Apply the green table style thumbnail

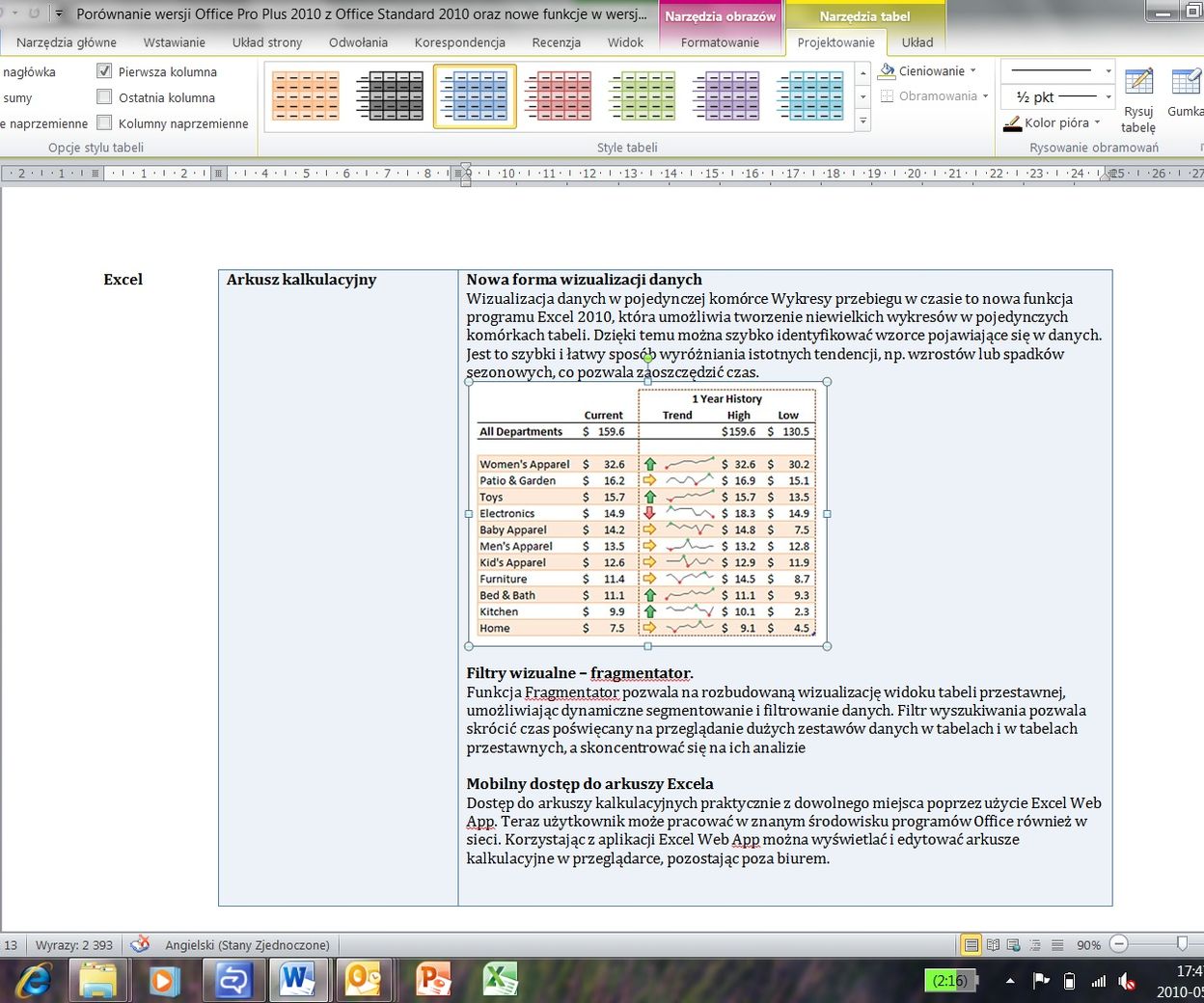(x=643, y=96)
